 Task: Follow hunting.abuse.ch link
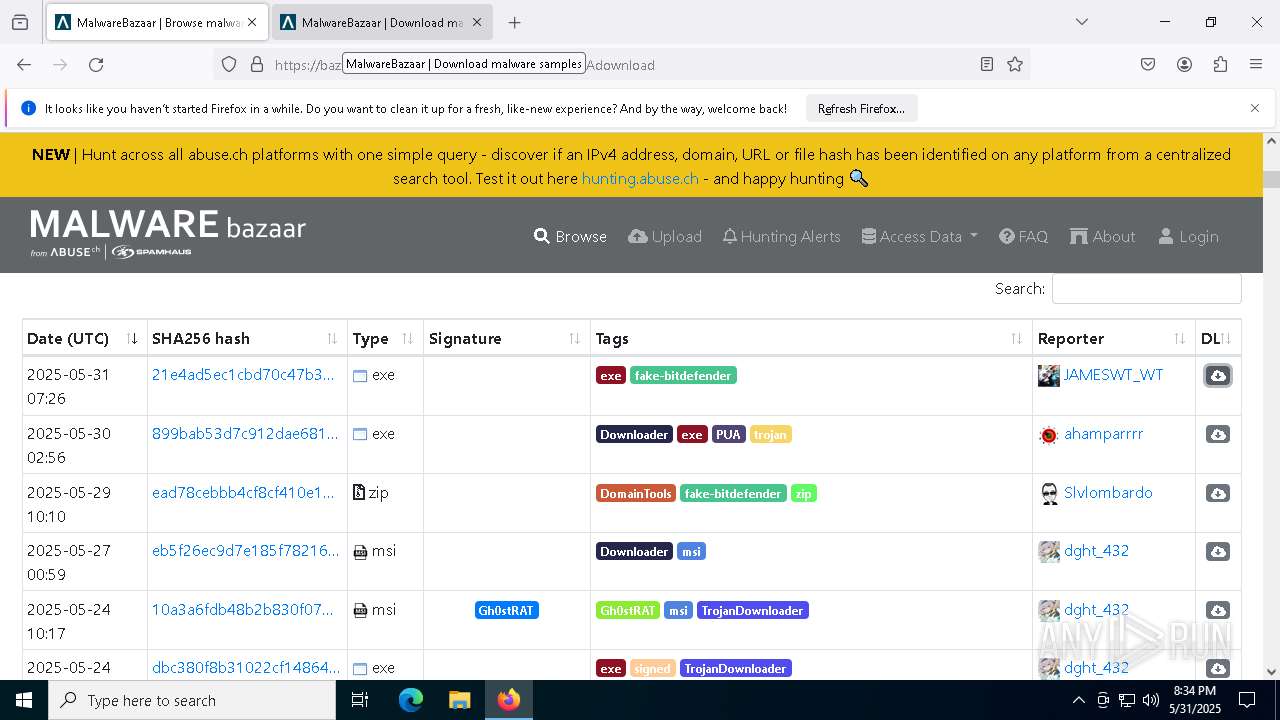[x=640, y=178]
